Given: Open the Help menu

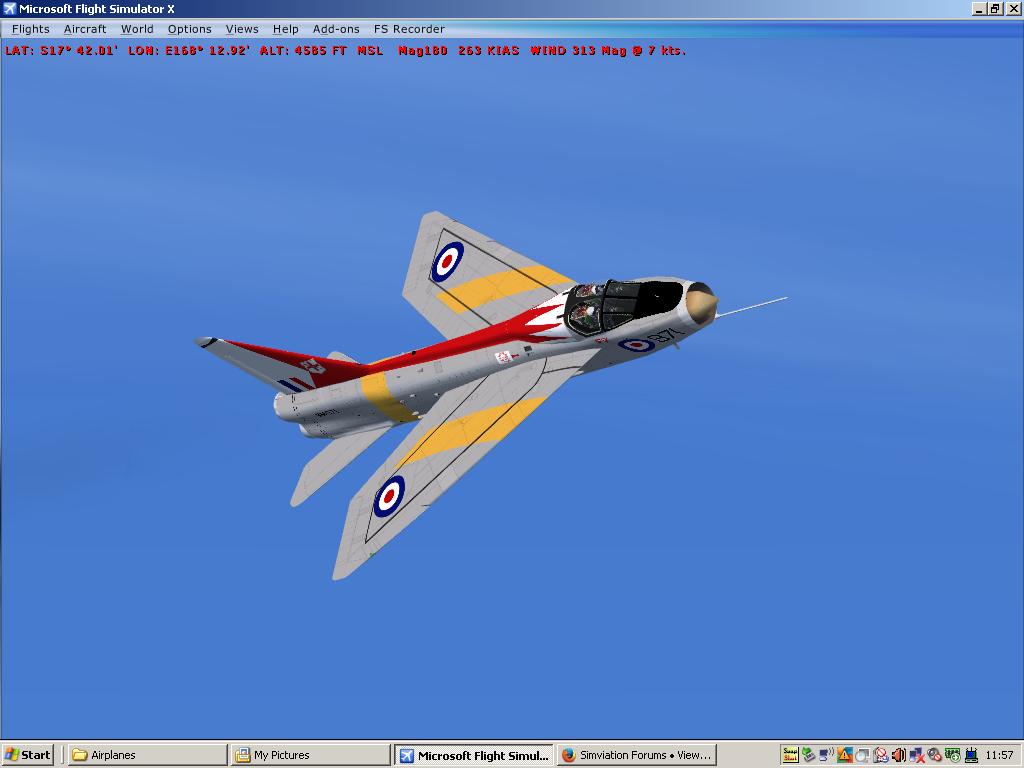Looking at the screenshot, I should [285, 29].
